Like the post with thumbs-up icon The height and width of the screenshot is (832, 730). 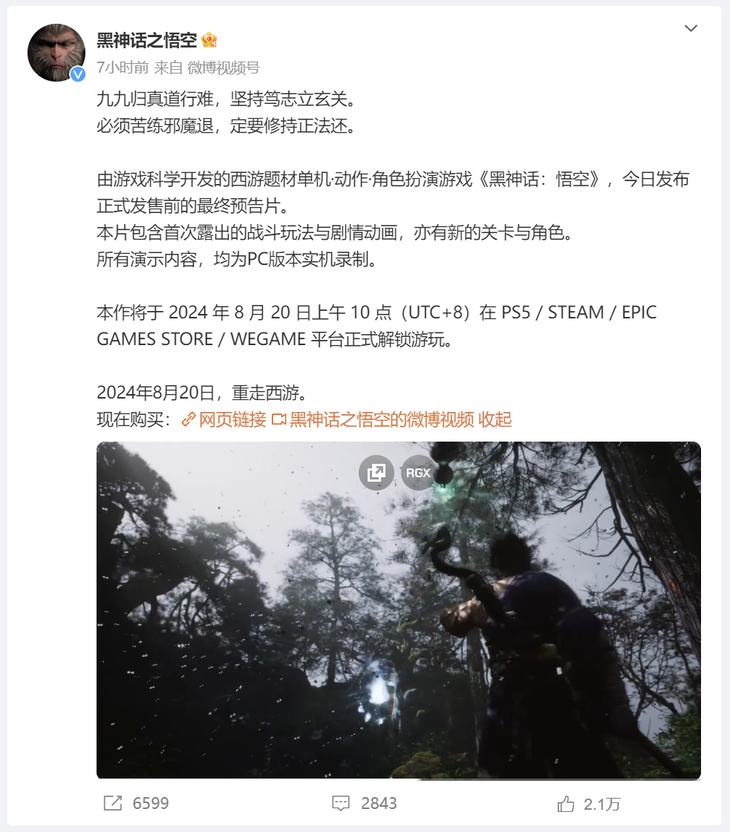566,804
